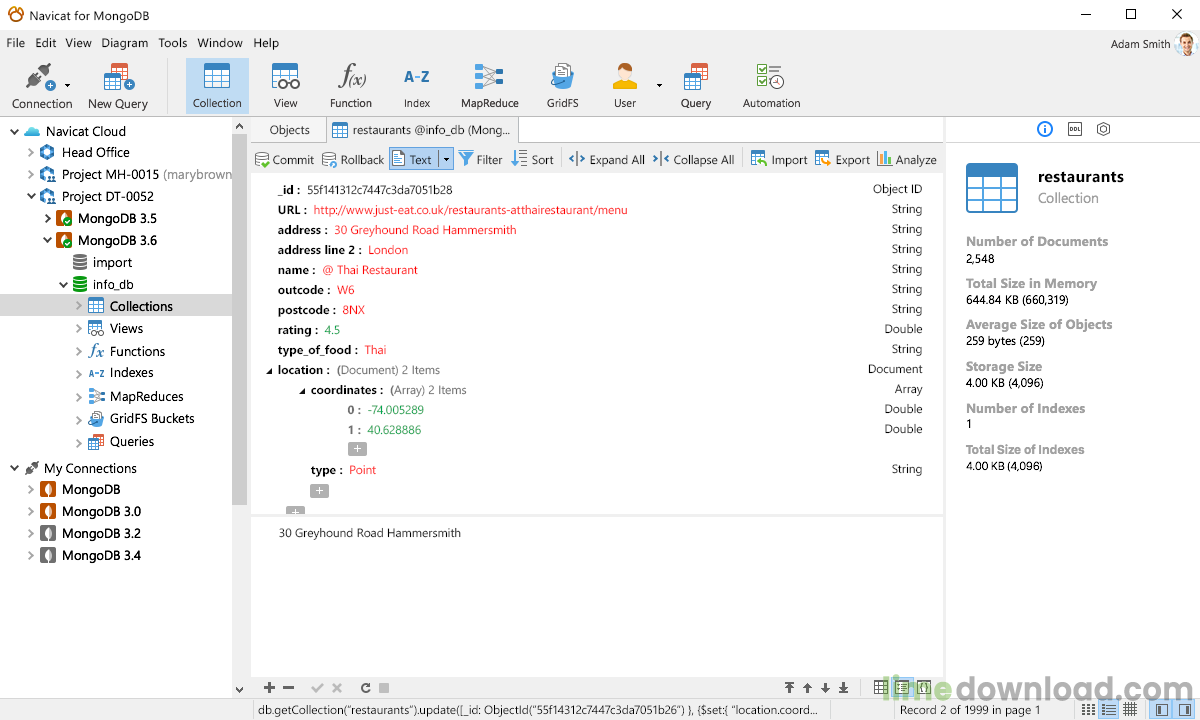
Task: Edit the postcode value 8NX
Action: click(x=353, y=310)
